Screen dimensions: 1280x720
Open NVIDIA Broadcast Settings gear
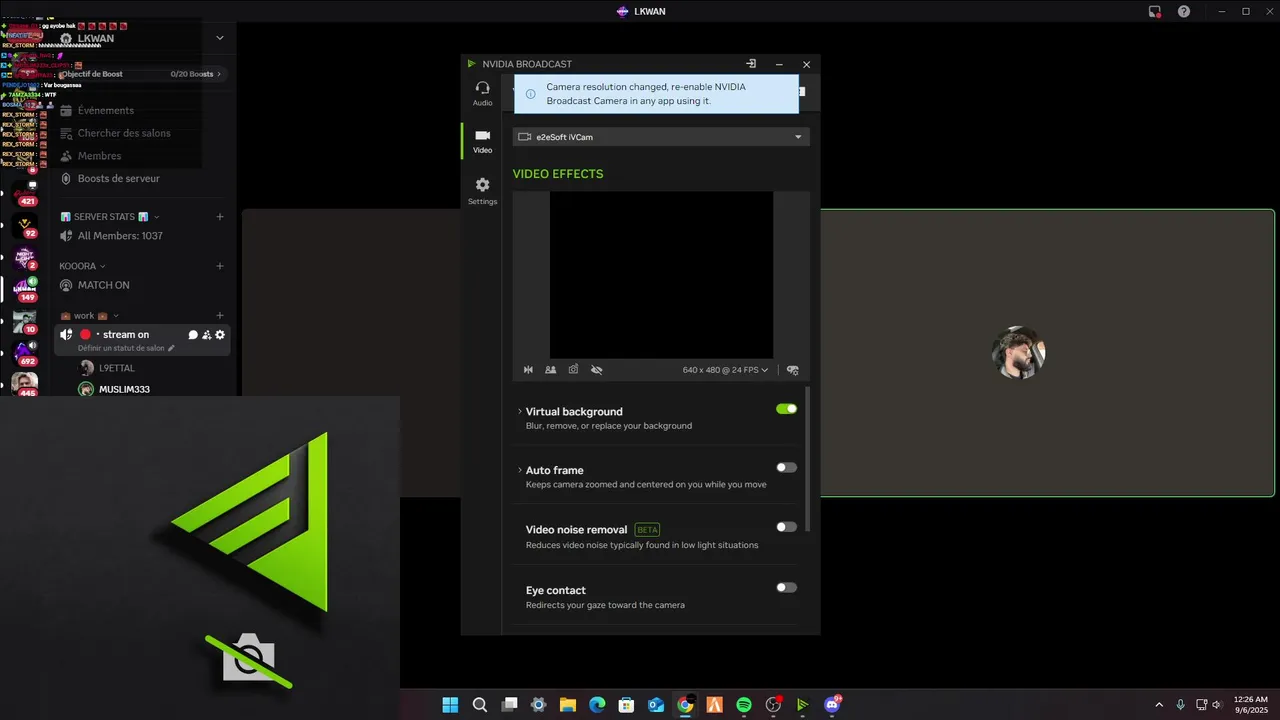coord(482,191)
